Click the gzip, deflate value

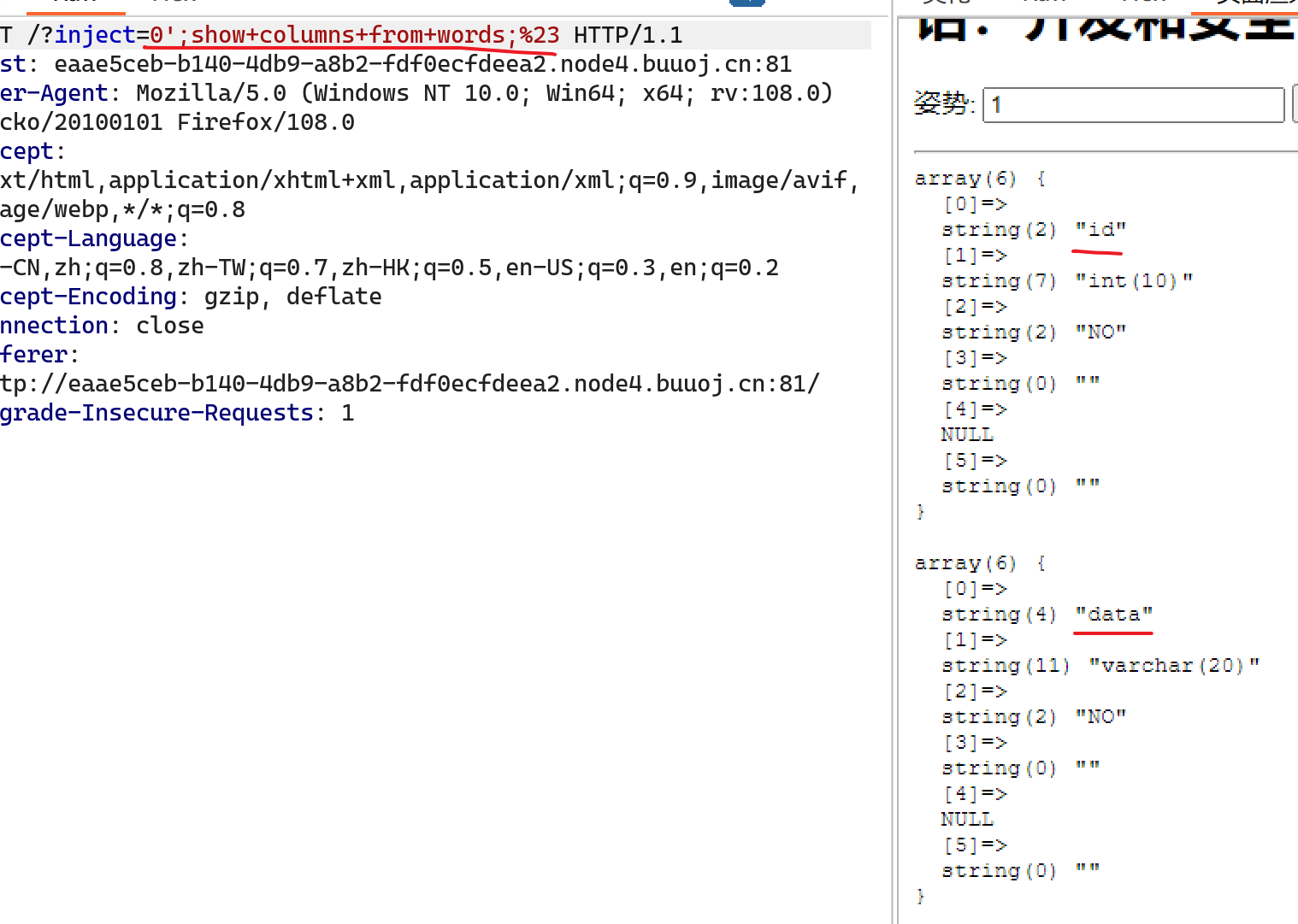293,297
